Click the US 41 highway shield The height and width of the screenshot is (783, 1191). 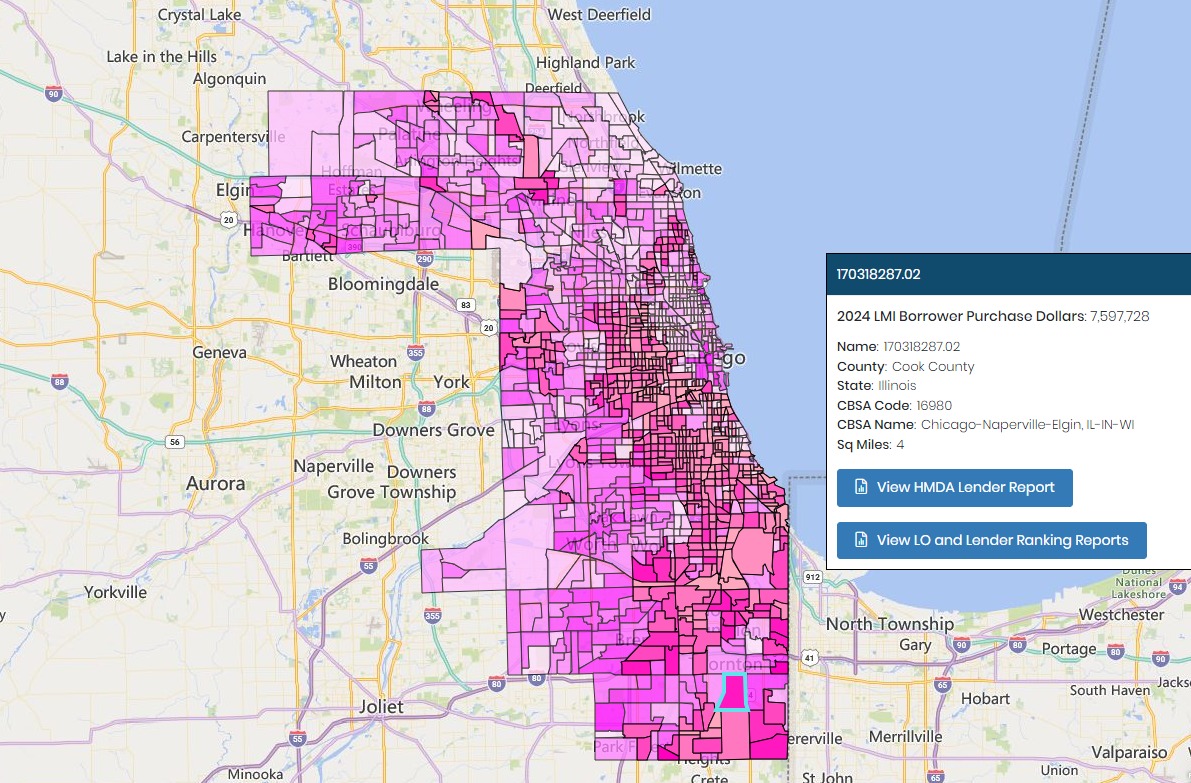[x=809, y=658]
